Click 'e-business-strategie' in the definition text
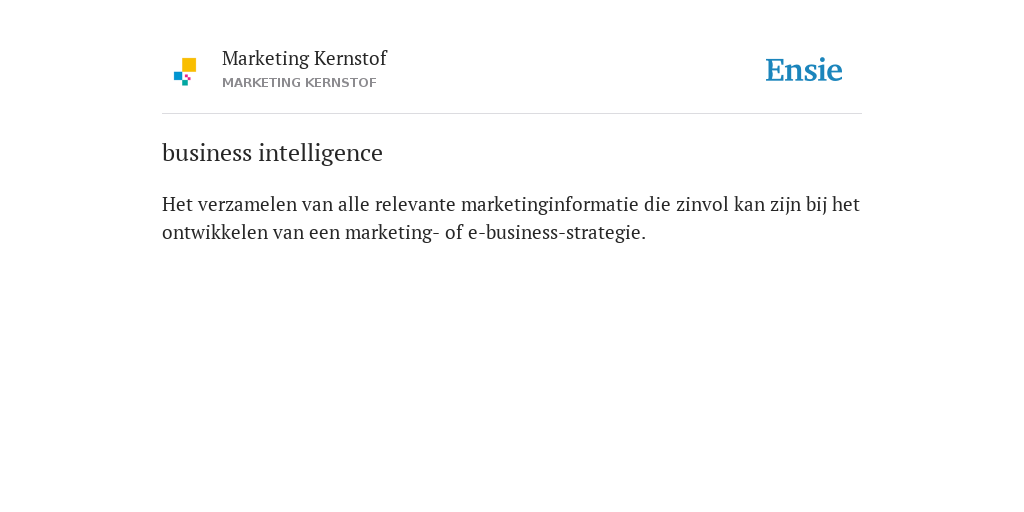 (x=556, y=232)
